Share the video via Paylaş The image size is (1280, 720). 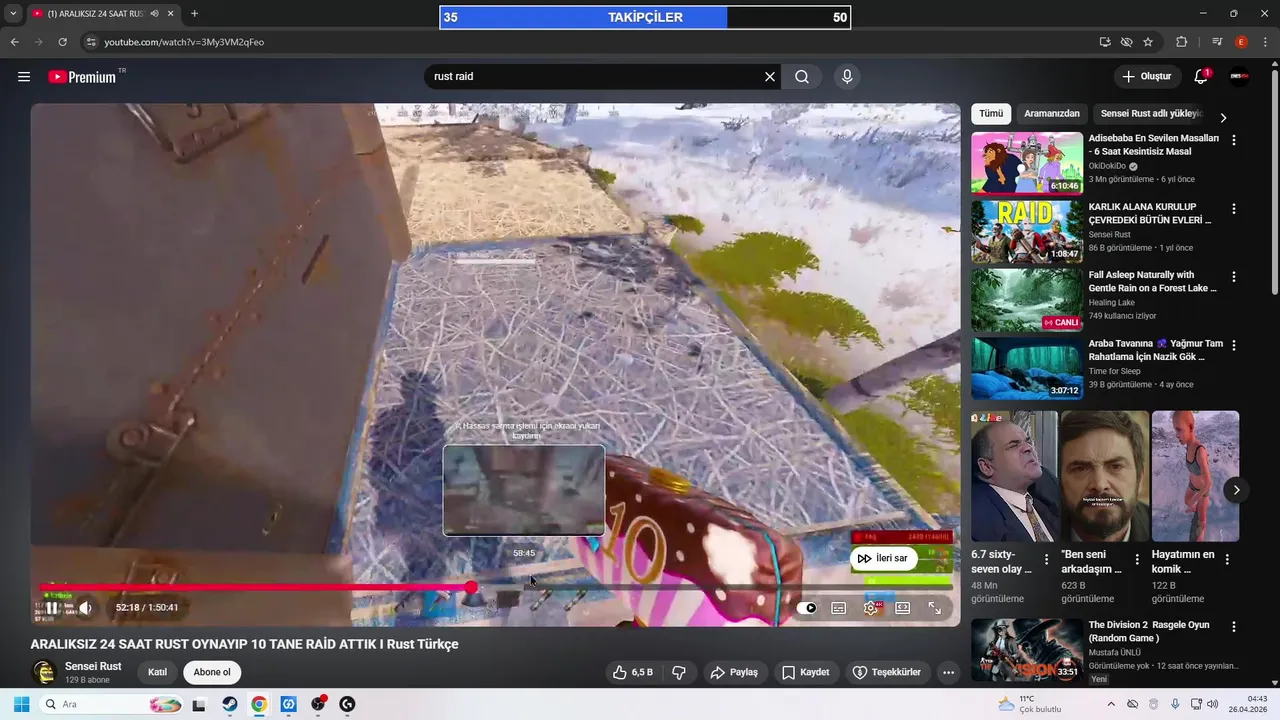[735, 672]
